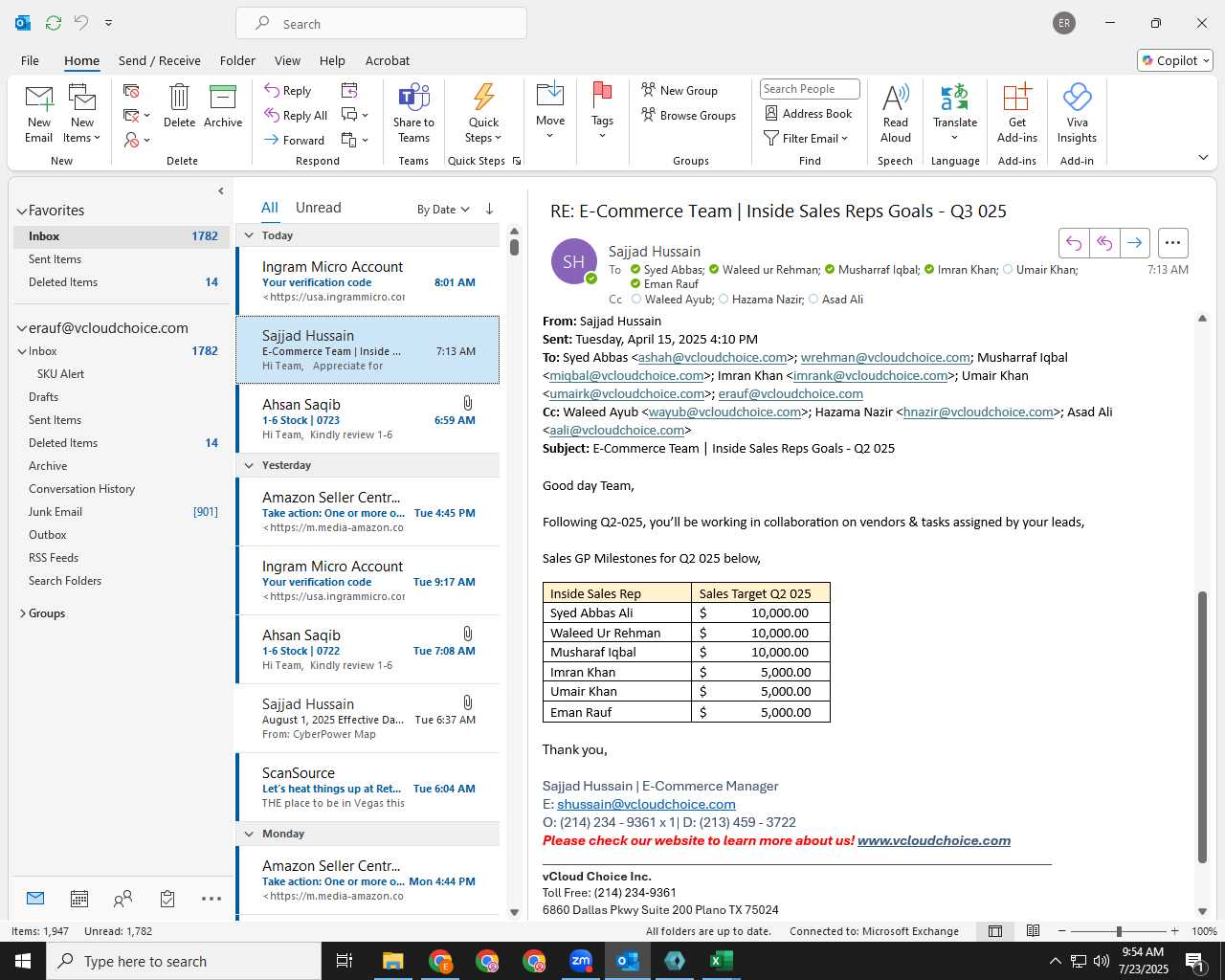The width and height of the screenshot is (1225, 980).
Task: Open the Quick Steps dropdown
Action: point(484,130)
